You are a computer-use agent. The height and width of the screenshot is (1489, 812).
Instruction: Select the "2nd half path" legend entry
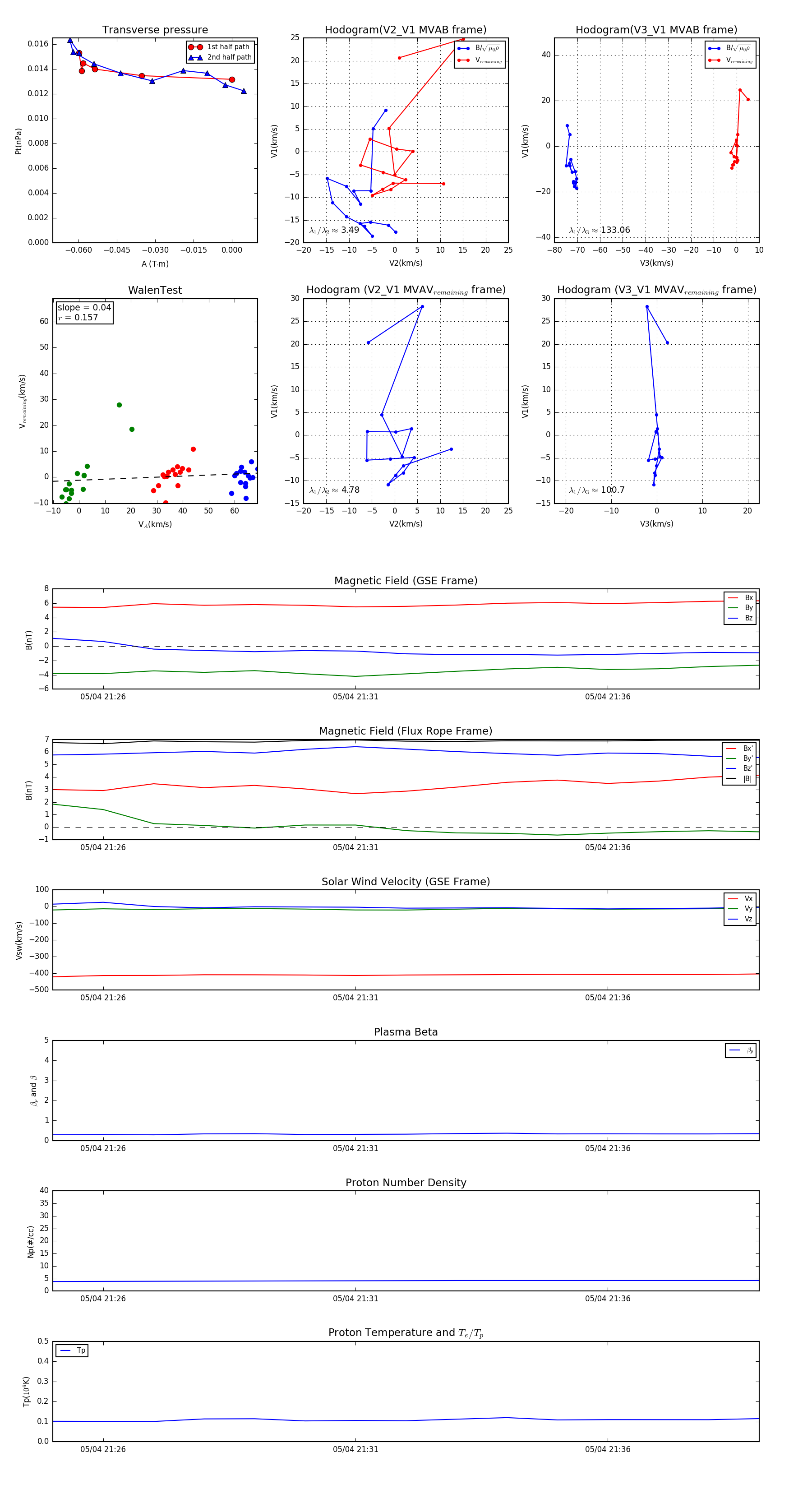pyautogui.click(x=220, y=57)
